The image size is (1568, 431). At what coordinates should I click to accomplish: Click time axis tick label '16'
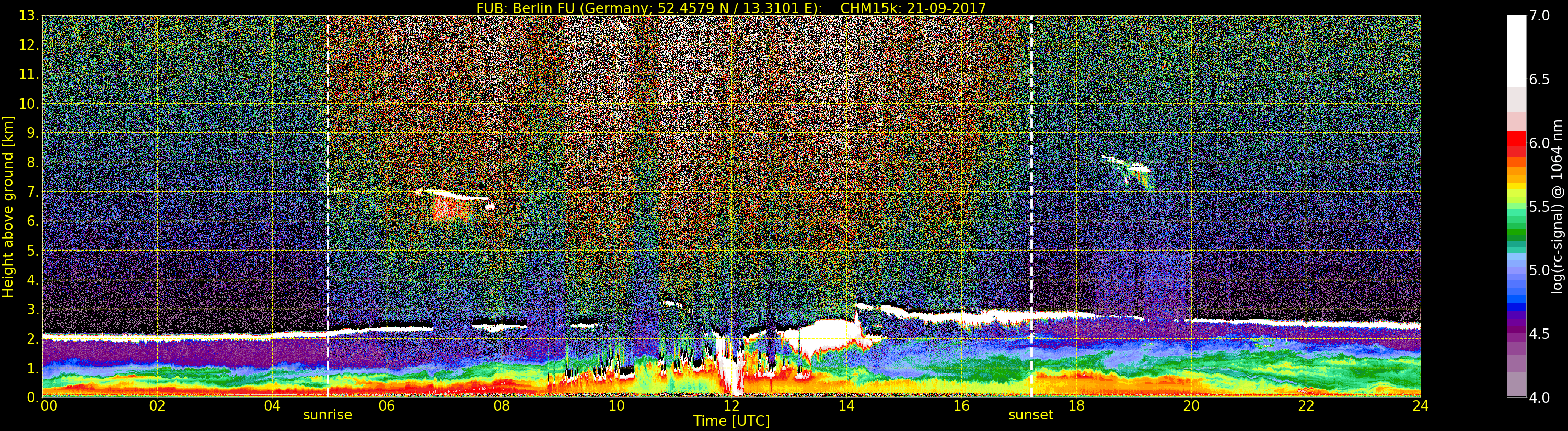tap(961, 405)
